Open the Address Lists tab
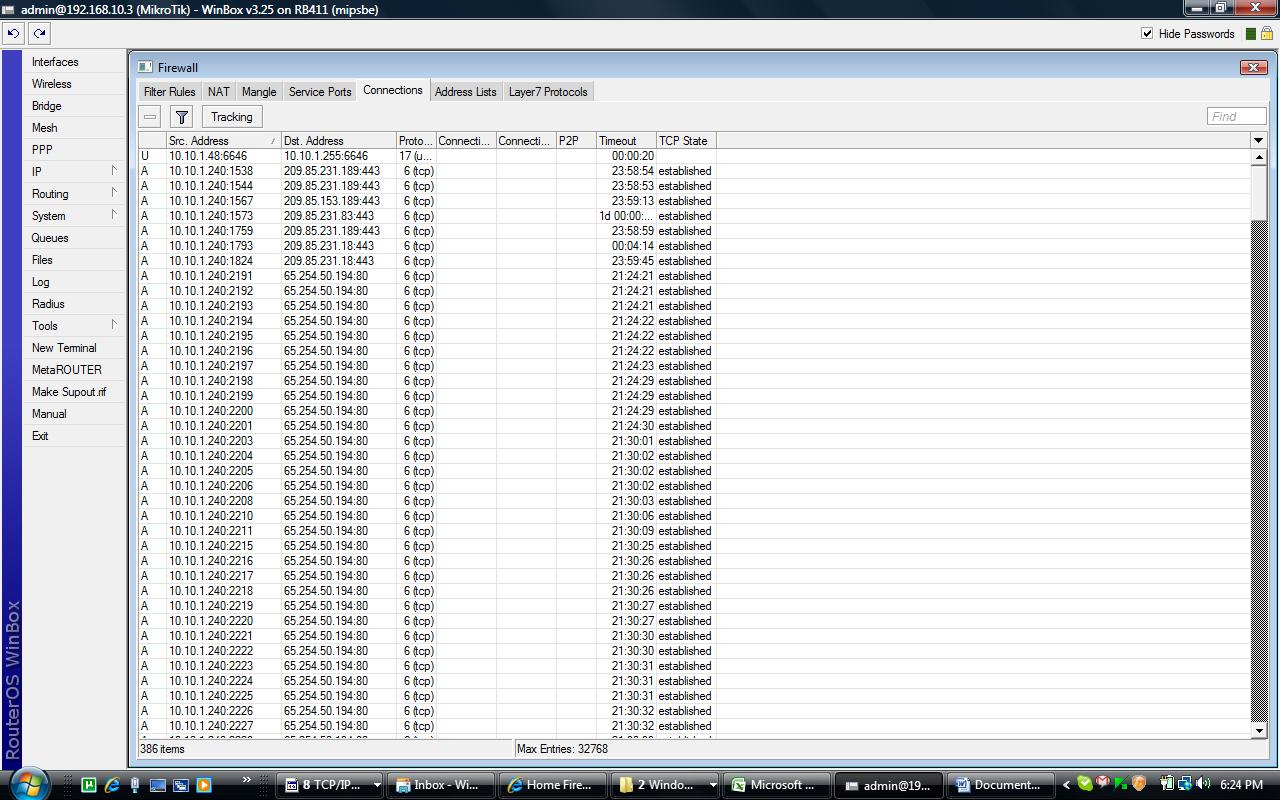This screenshot has height=800, width=1280. pos(465,91)
